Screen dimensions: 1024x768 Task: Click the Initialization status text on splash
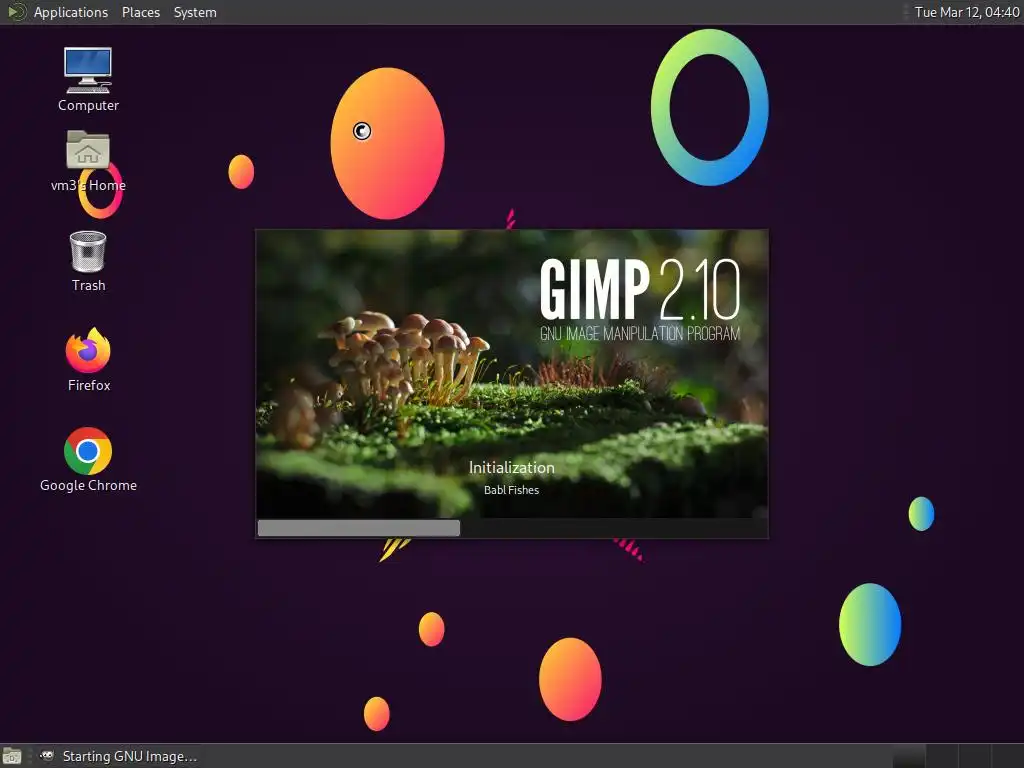point(511,468)
